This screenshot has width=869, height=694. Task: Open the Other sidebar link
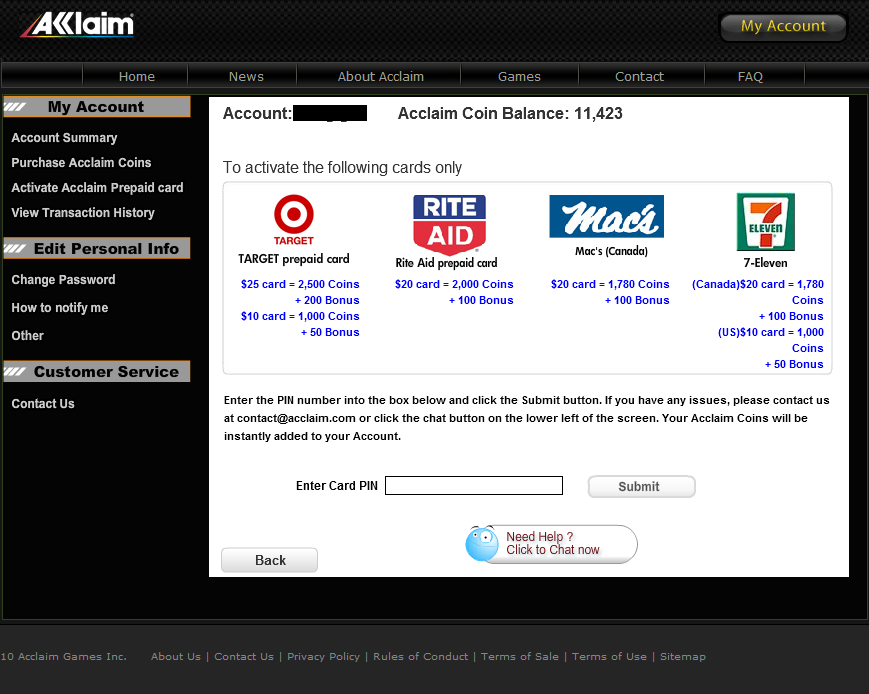pos(27,335)
